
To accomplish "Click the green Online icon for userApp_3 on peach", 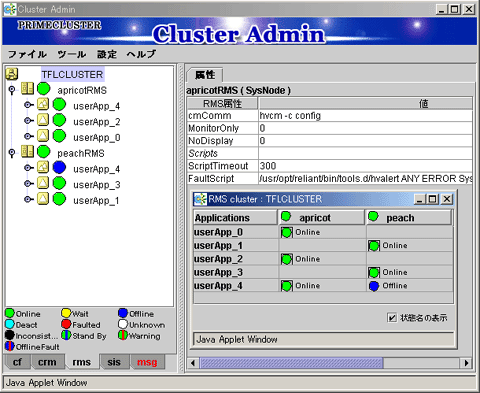I will 374,273.
